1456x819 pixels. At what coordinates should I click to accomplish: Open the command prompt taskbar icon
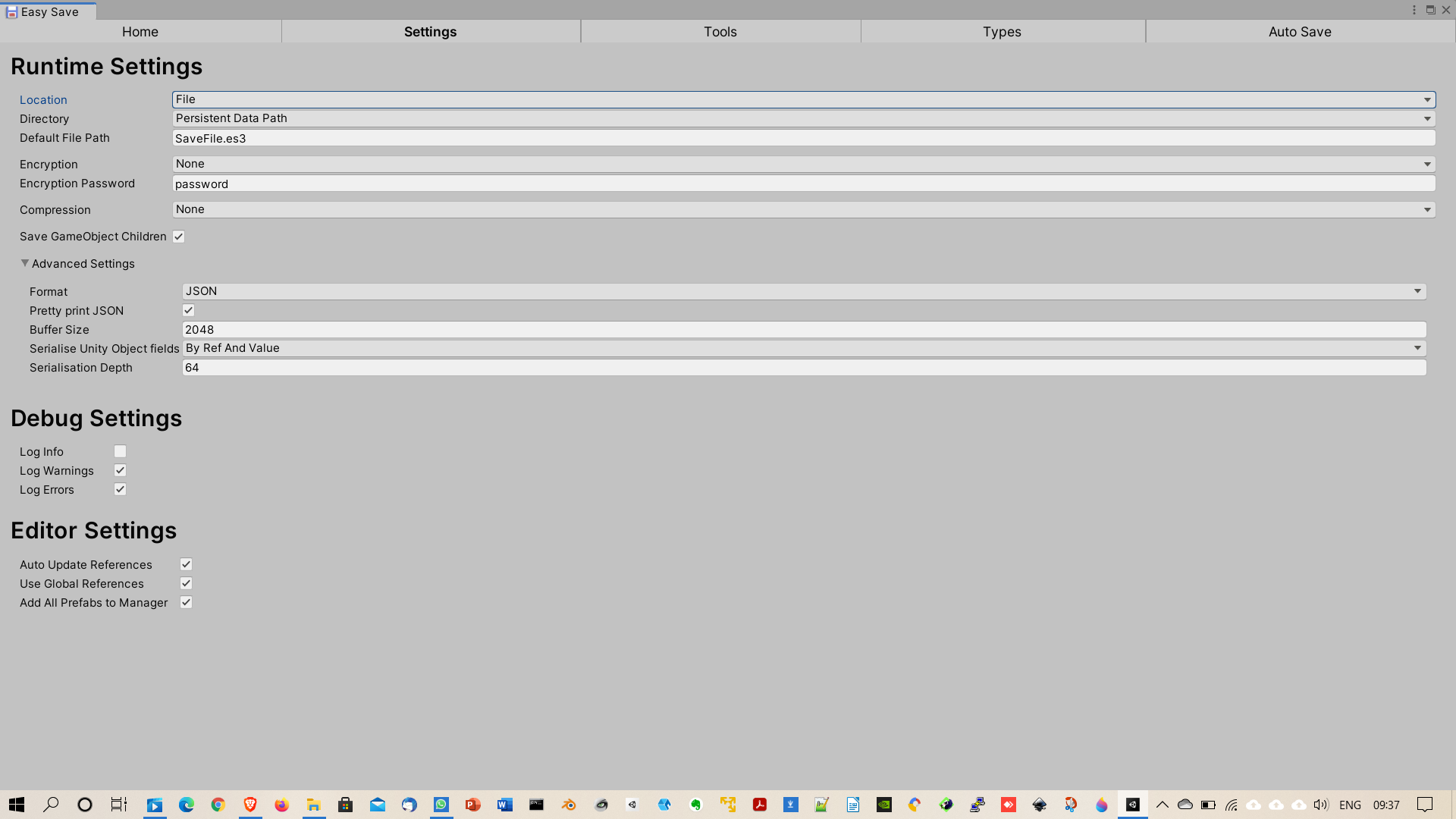tap(537, 805)
